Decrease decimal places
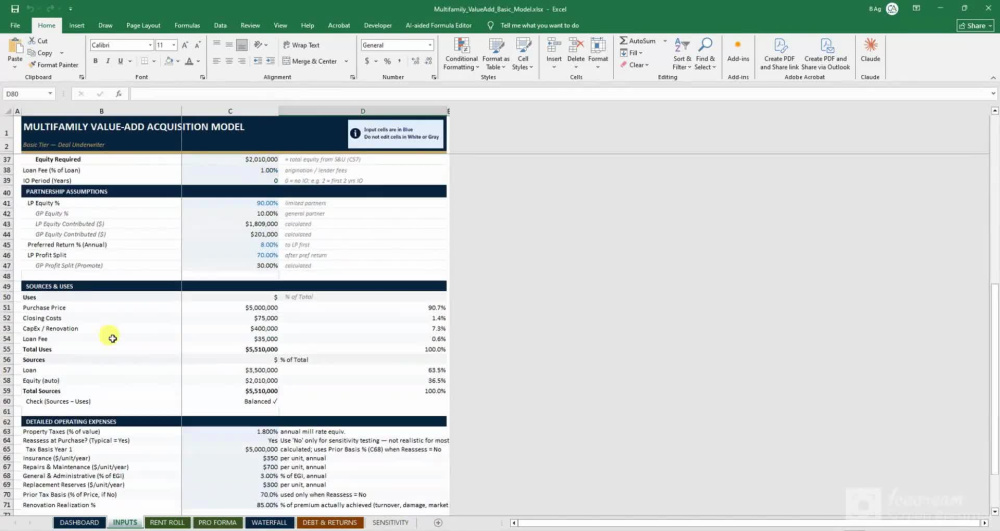The image size is (1000, 531). [x=428, y=61]
